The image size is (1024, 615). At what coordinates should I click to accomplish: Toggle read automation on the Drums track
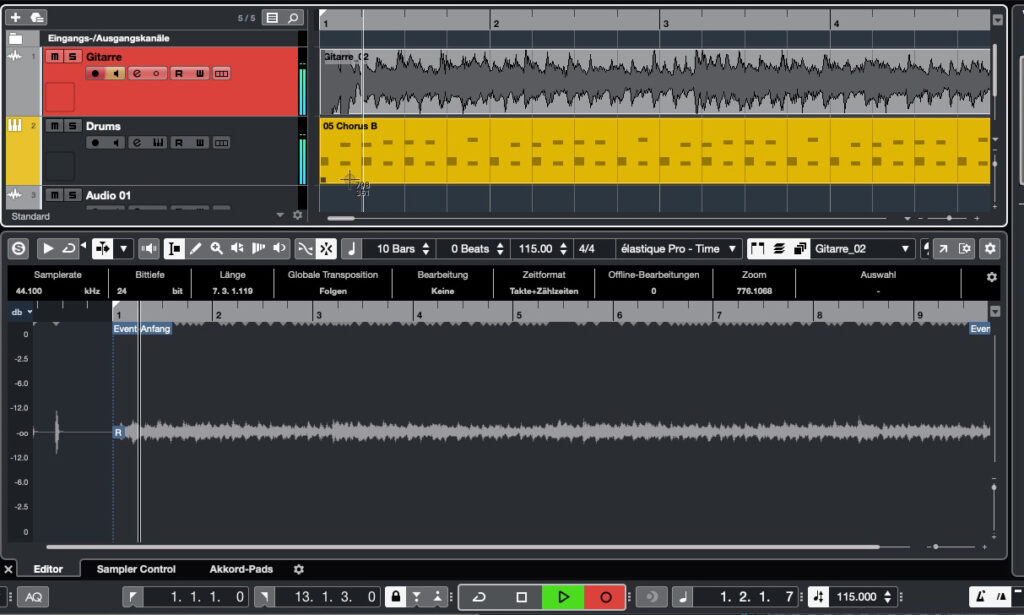[178, 143]
